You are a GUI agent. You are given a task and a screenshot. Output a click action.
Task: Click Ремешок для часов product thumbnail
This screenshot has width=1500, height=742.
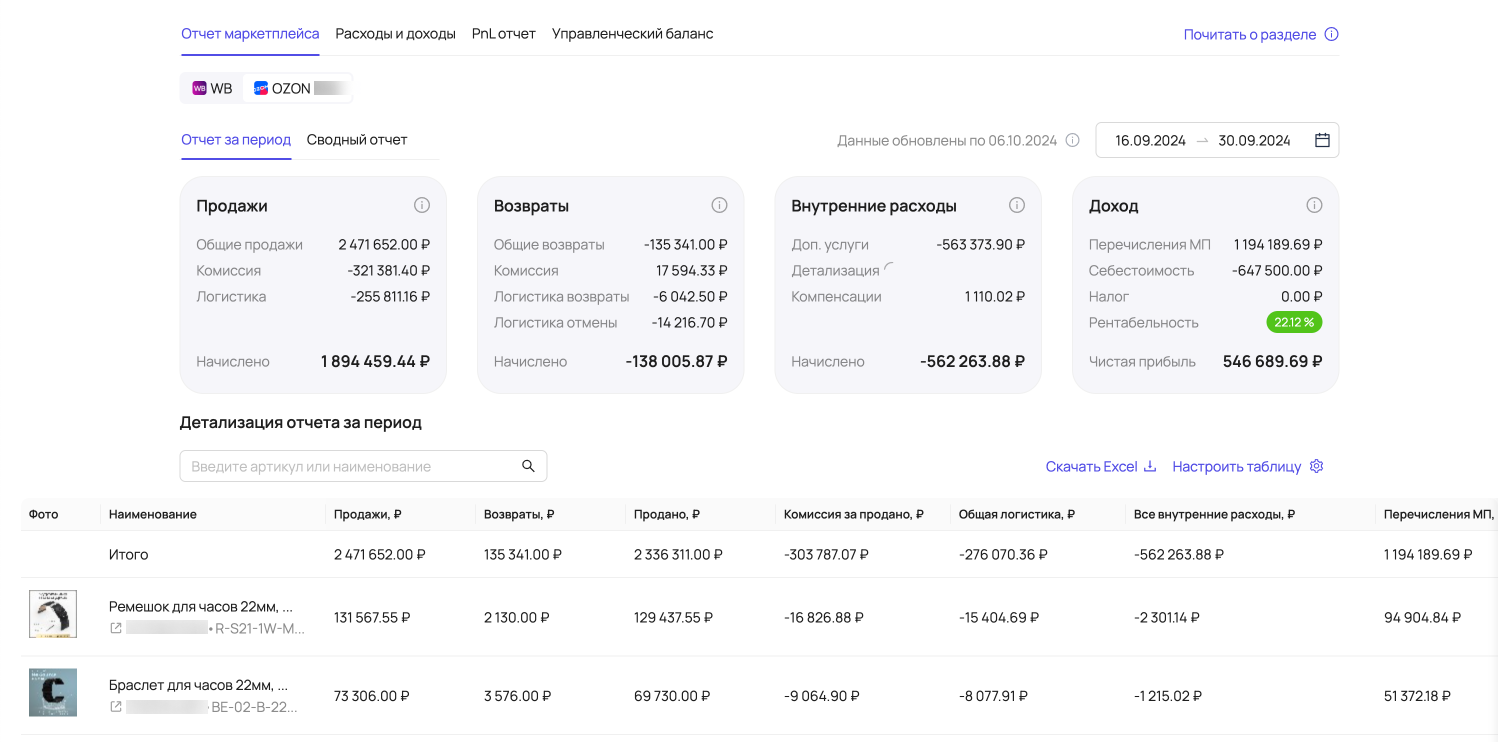tap(53, 614)
